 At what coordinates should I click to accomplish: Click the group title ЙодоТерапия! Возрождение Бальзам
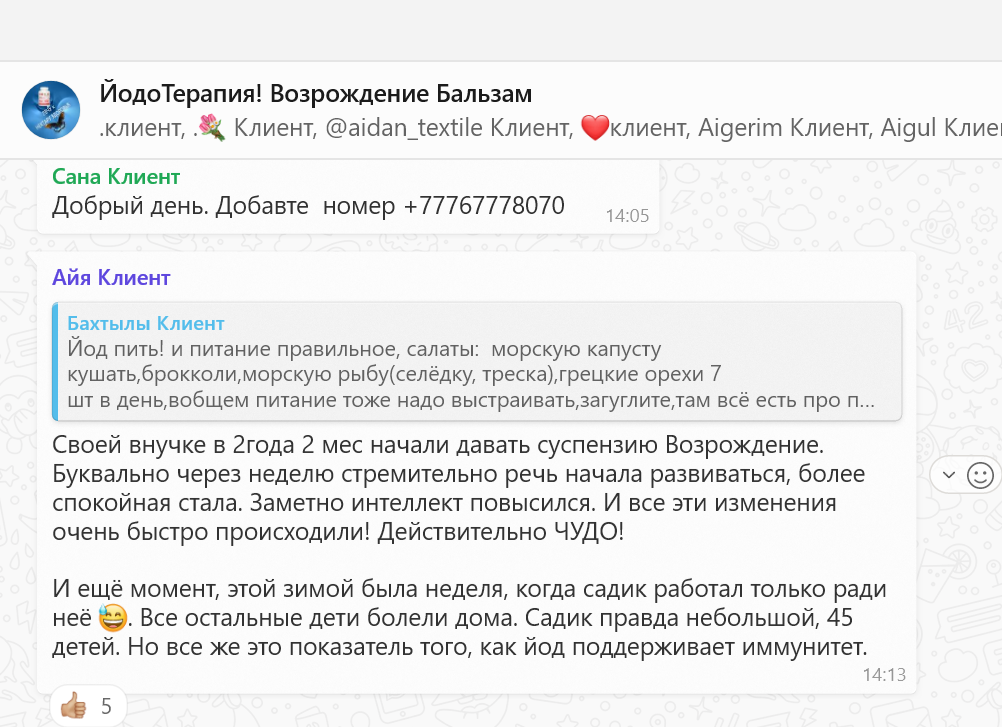(315, 94)
